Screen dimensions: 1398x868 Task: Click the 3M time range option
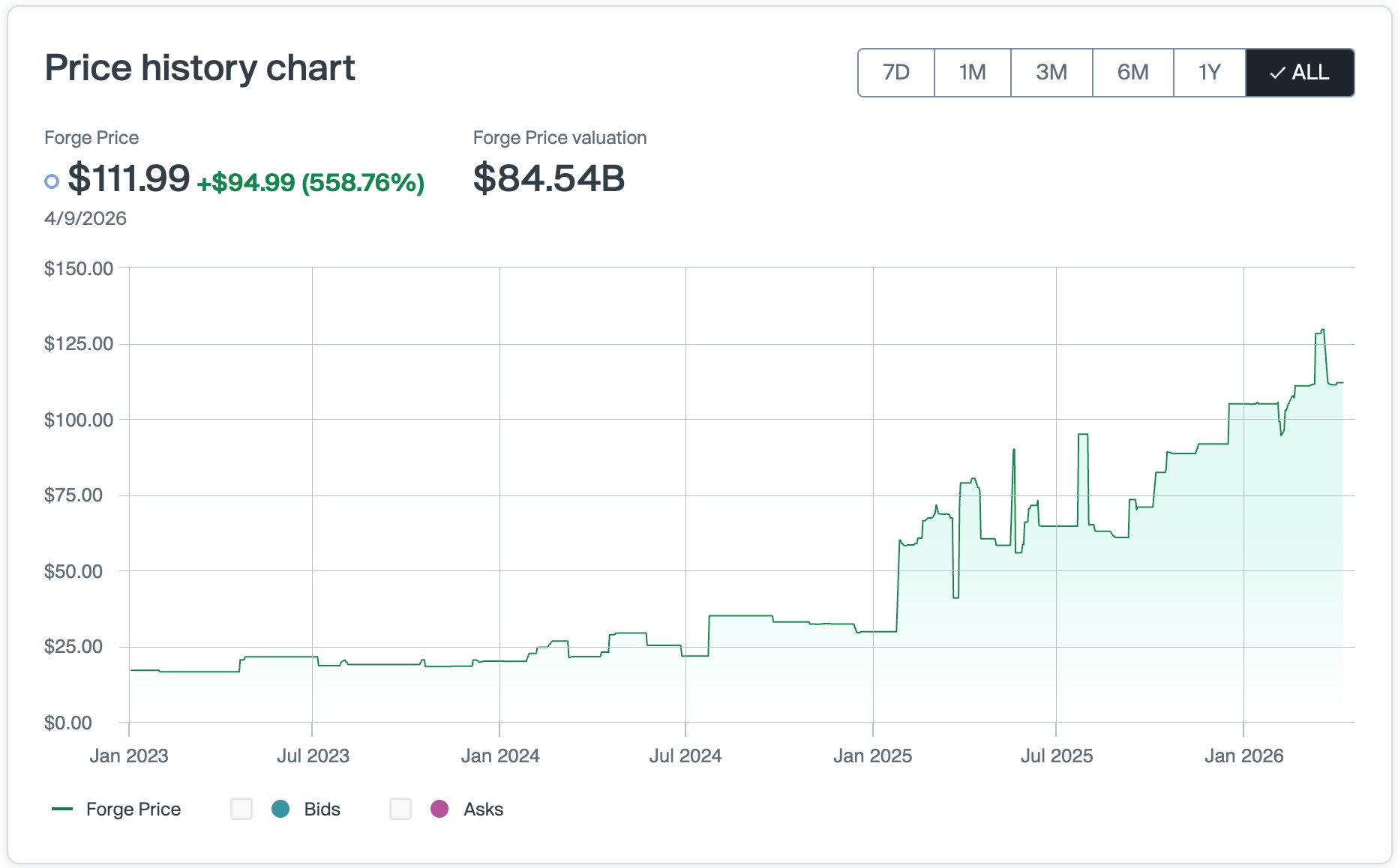pos(1052,73)
